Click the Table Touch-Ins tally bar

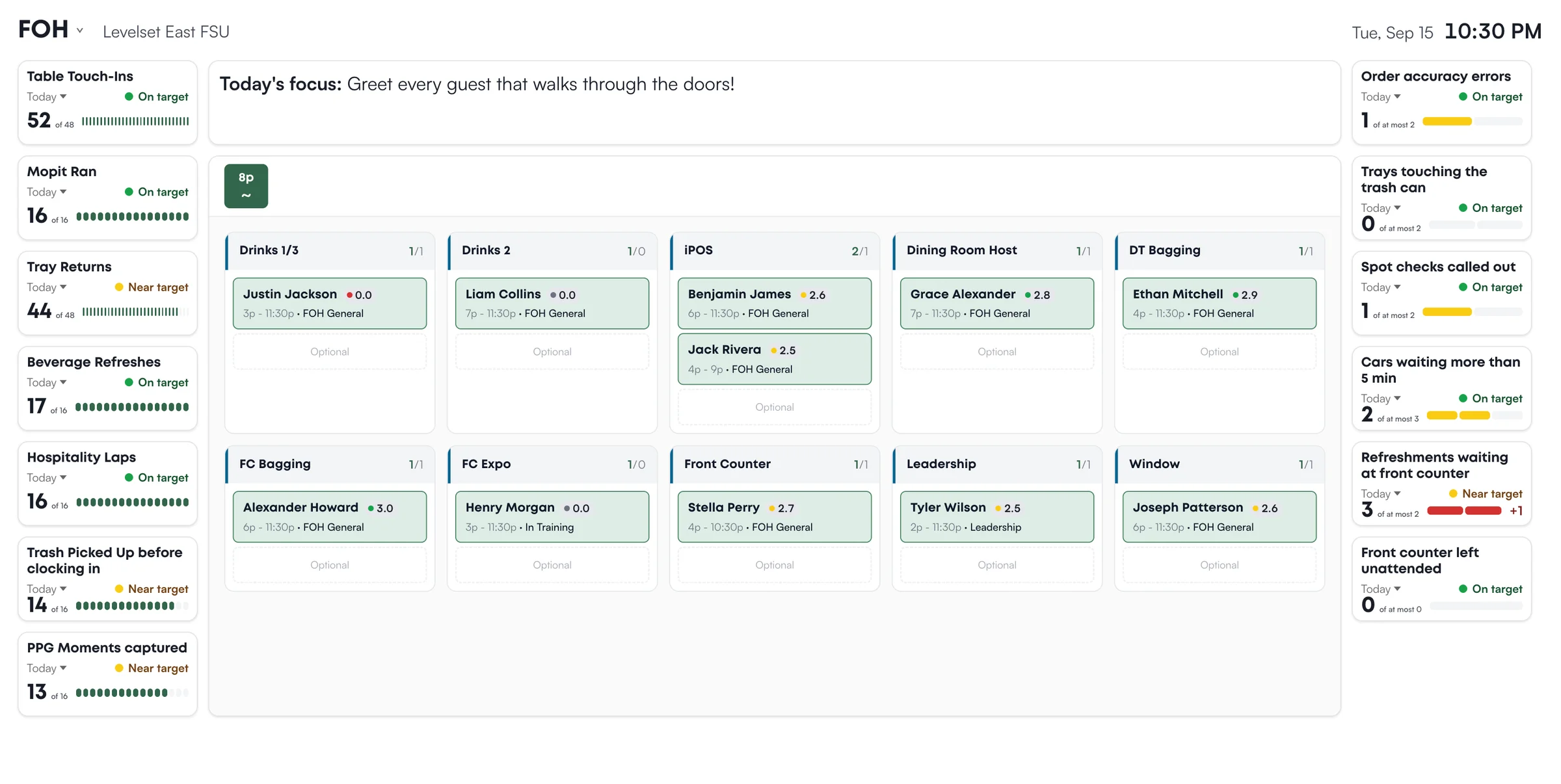coord(135,122)
